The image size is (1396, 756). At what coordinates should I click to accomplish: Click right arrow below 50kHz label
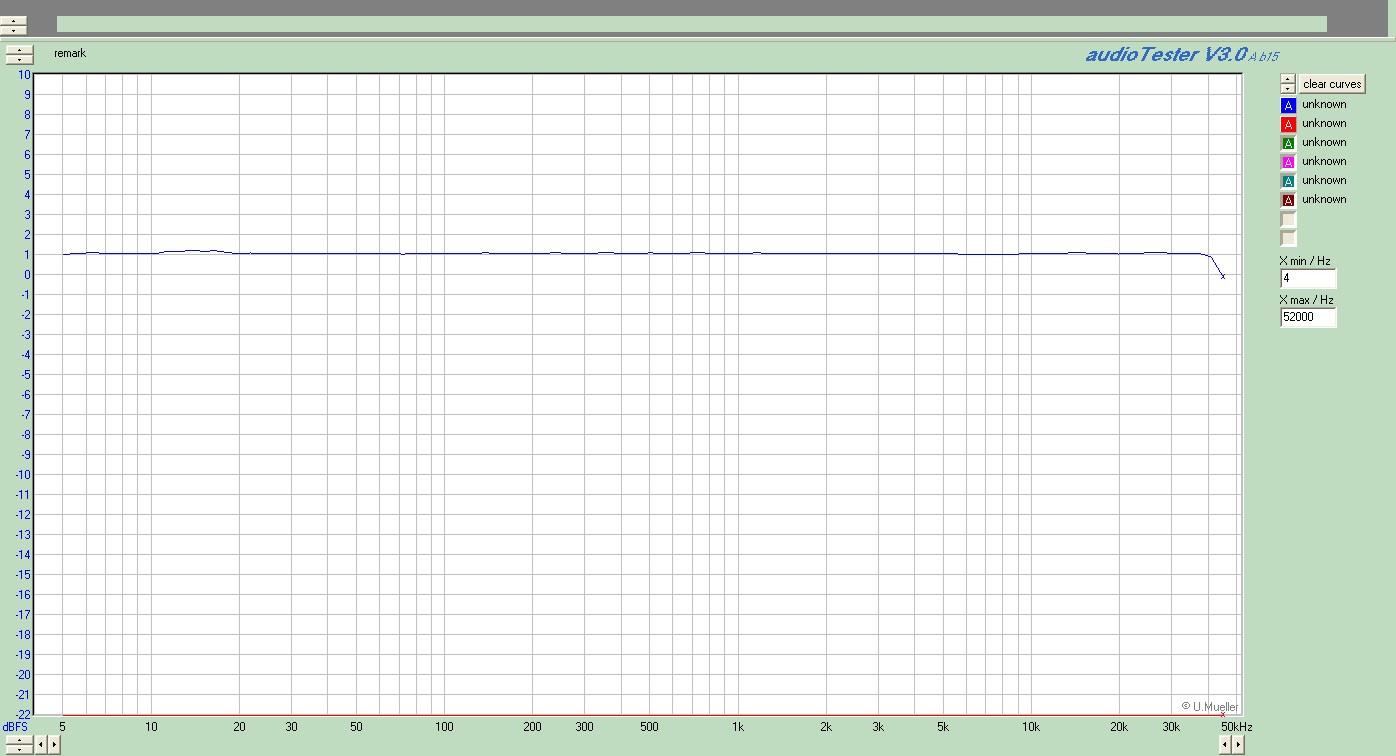[x=1238, y=744]
